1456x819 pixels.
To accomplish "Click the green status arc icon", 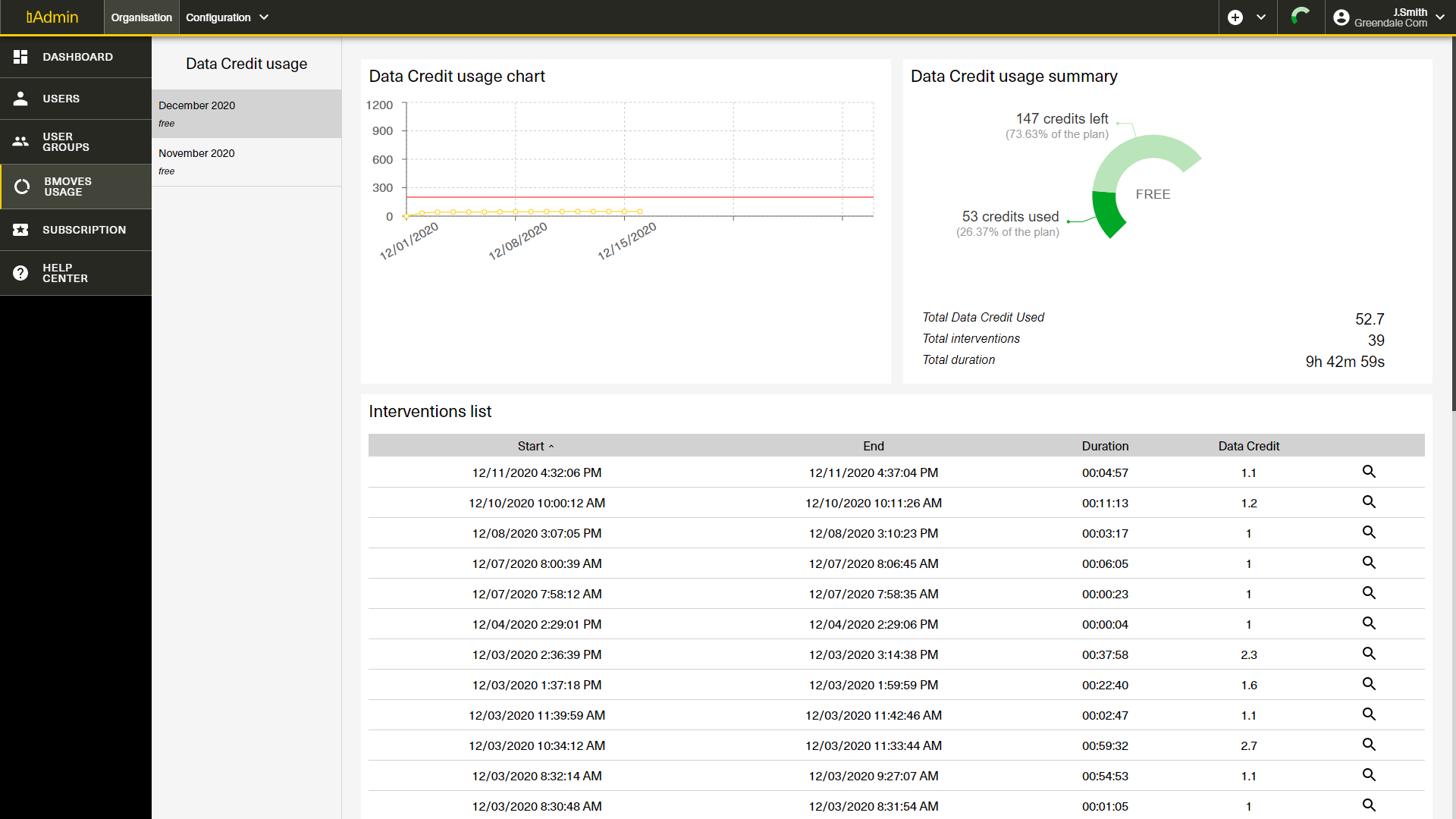I will 1301,16.
